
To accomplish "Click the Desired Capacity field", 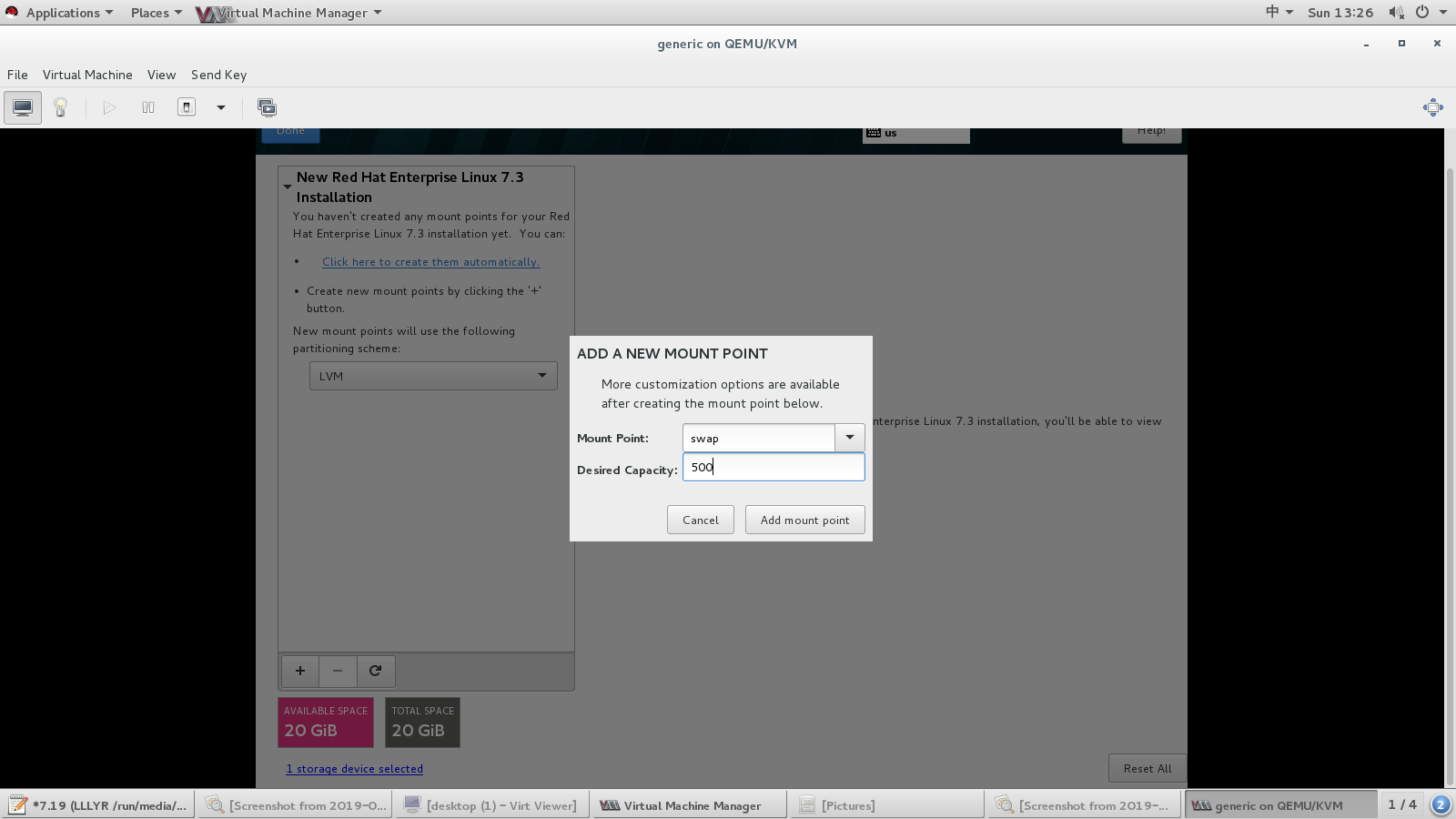I will 773,467.
